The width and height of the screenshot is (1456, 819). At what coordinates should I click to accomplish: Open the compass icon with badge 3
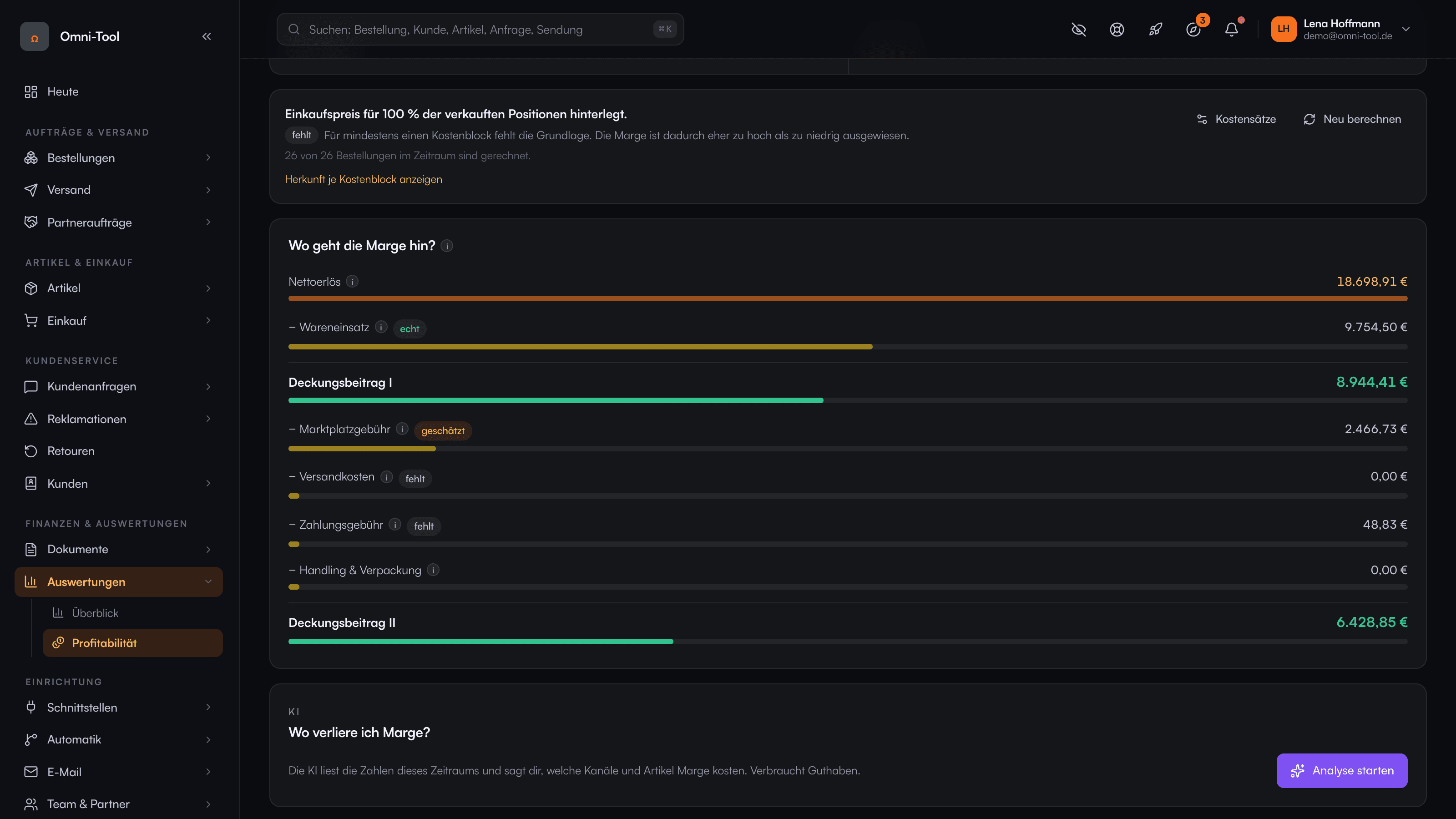(x=1193, y=30)
